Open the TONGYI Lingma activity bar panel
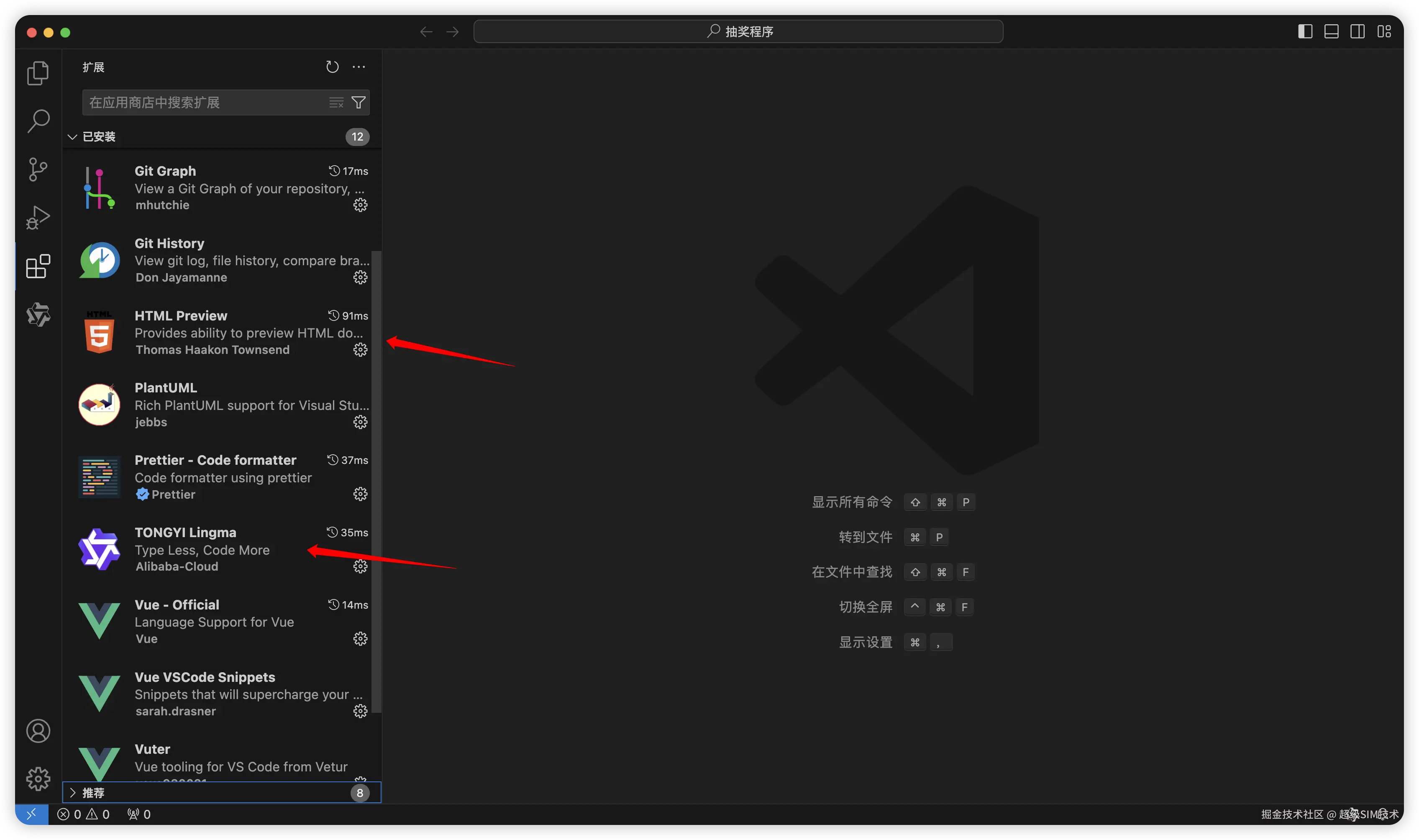 38,314
